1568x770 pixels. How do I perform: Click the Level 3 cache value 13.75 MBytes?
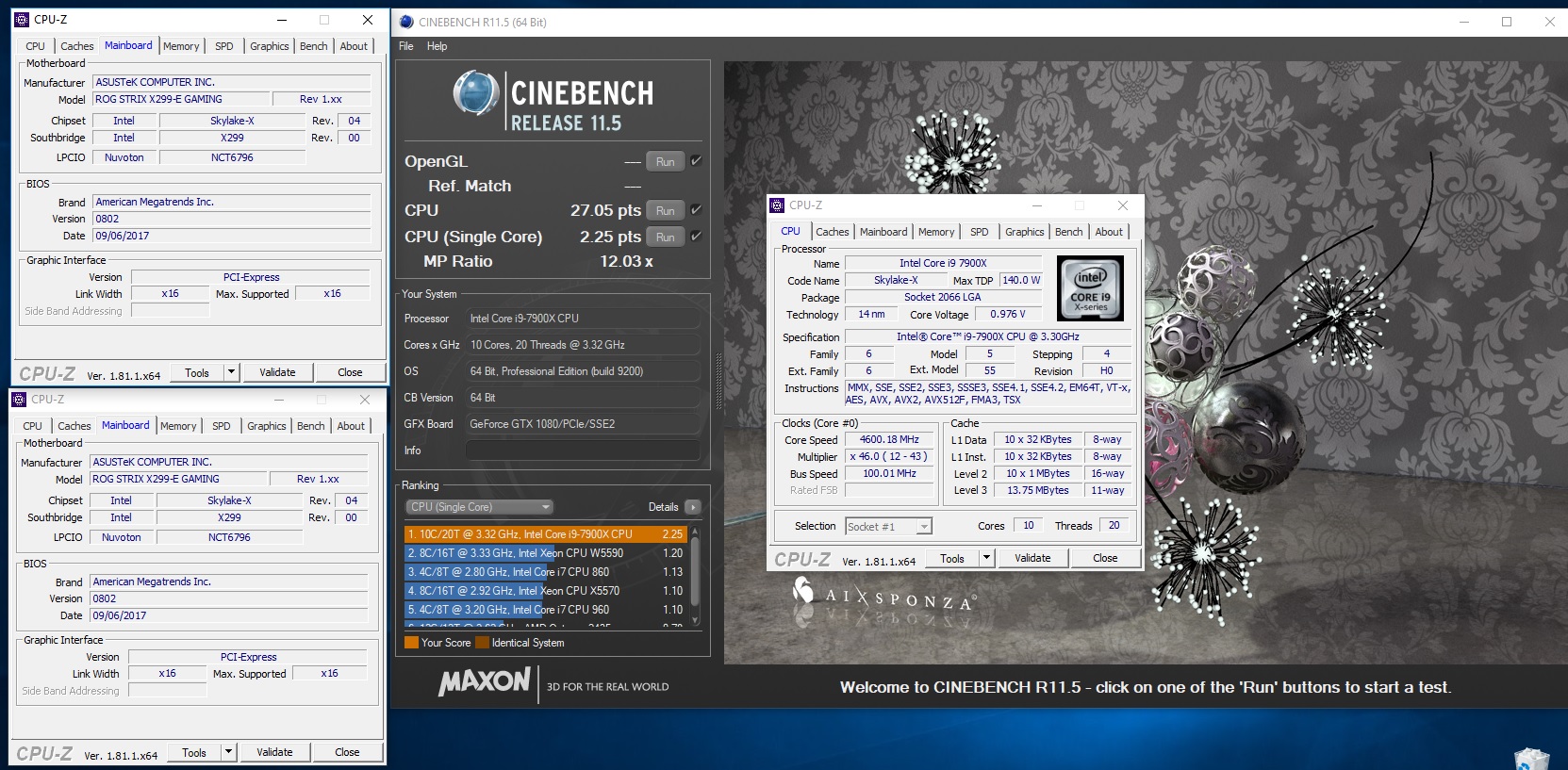coord(1038,490)
